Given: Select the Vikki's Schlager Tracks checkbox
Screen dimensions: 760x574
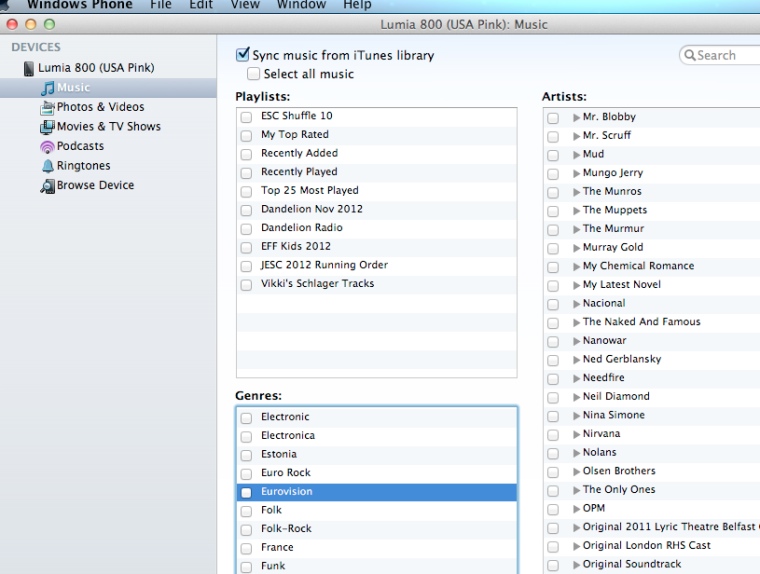Looking at the screenshot, I should coord(246,285).
